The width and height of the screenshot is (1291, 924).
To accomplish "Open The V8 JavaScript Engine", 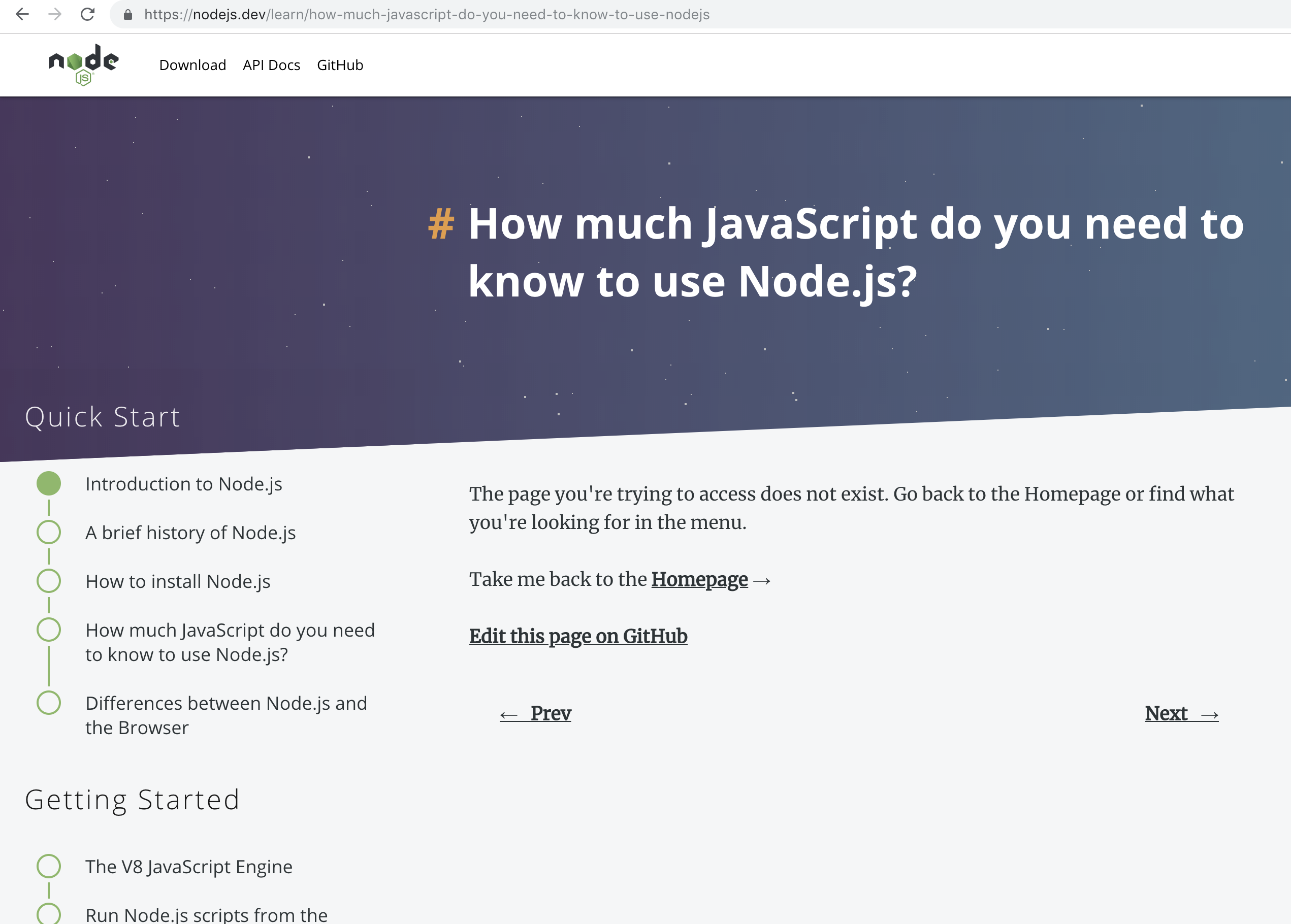I will tap(189, 867).
